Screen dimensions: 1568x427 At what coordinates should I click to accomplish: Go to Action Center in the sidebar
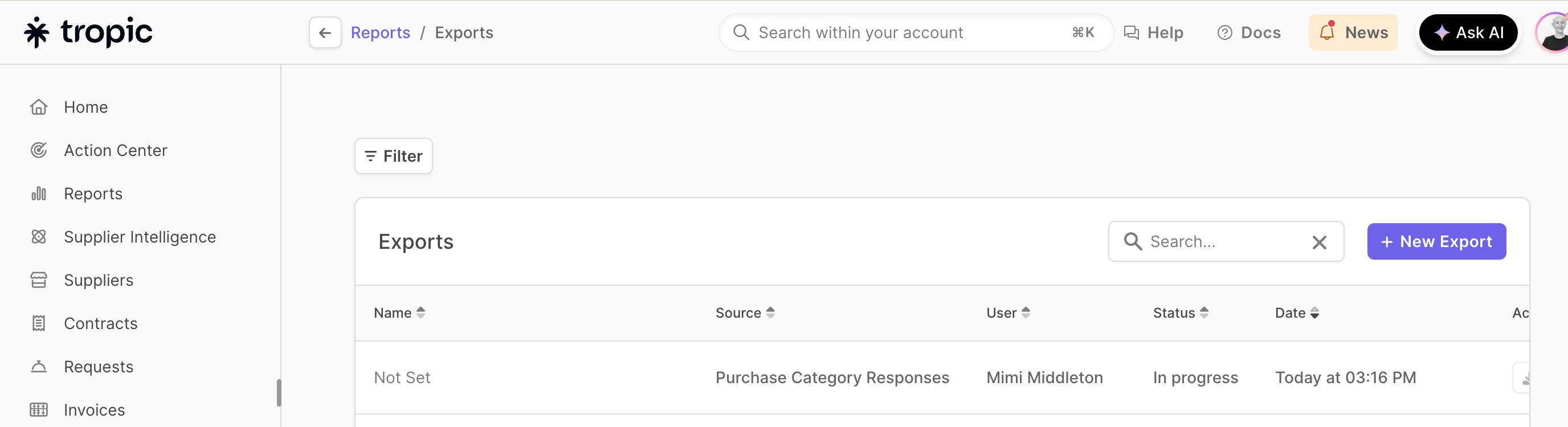115,150
